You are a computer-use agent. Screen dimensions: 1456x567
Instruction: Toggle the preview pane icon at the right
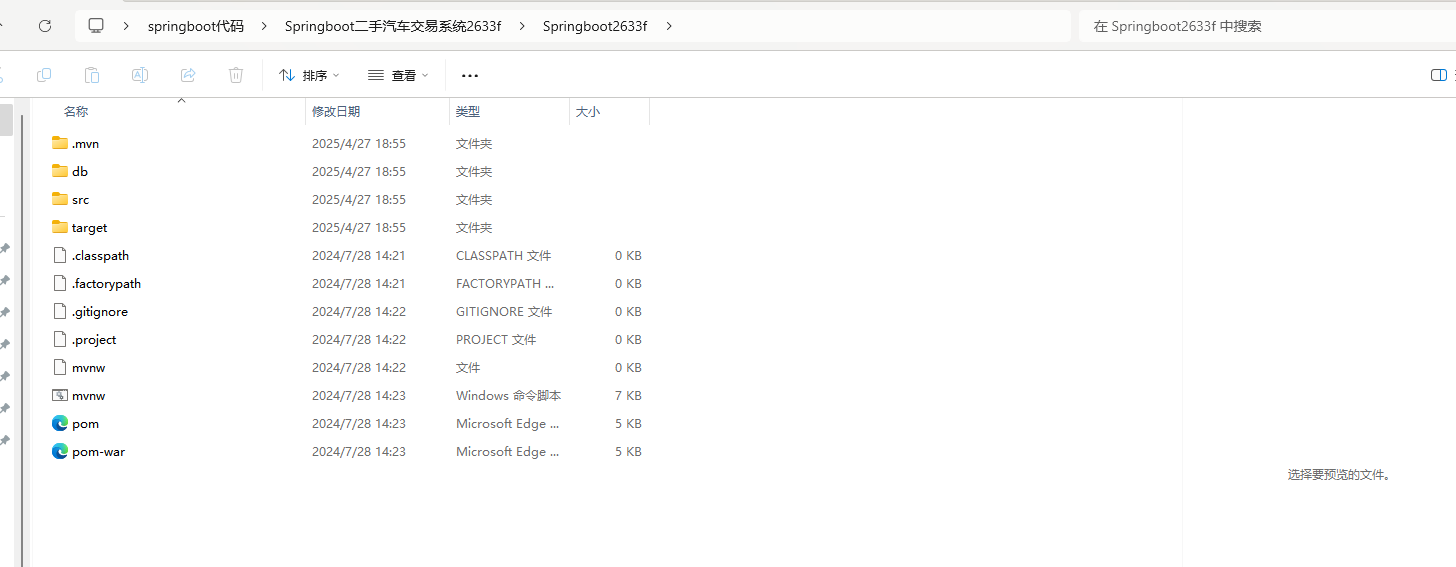[x=1439, y=75]
